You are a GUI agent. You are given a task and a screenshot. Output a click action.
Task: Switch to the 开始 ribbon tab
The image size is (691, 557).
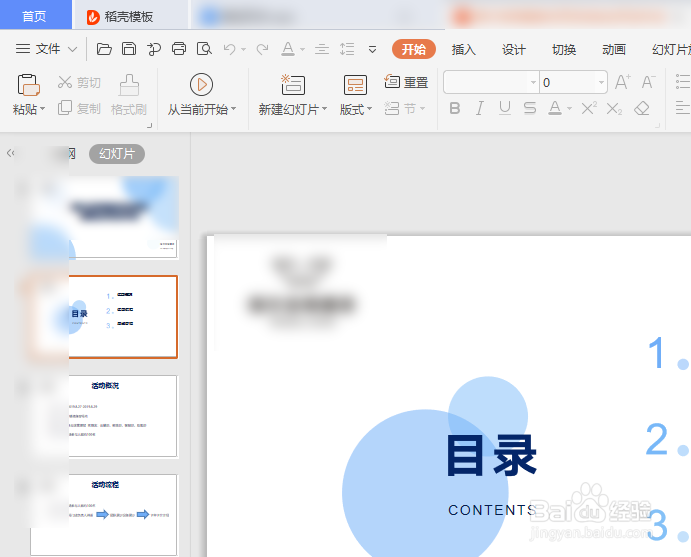click(414, 49)
